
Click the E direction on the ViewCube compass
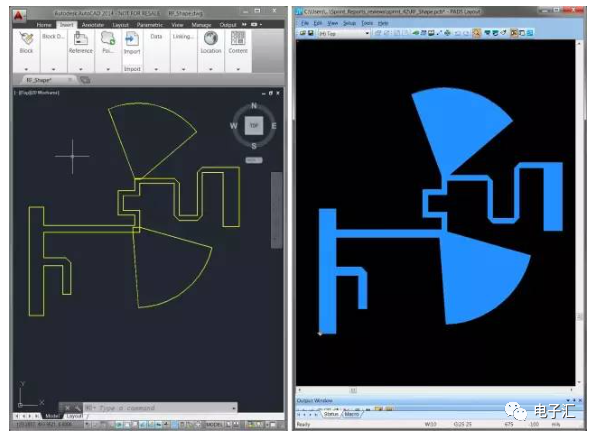[x=274, y=126]
